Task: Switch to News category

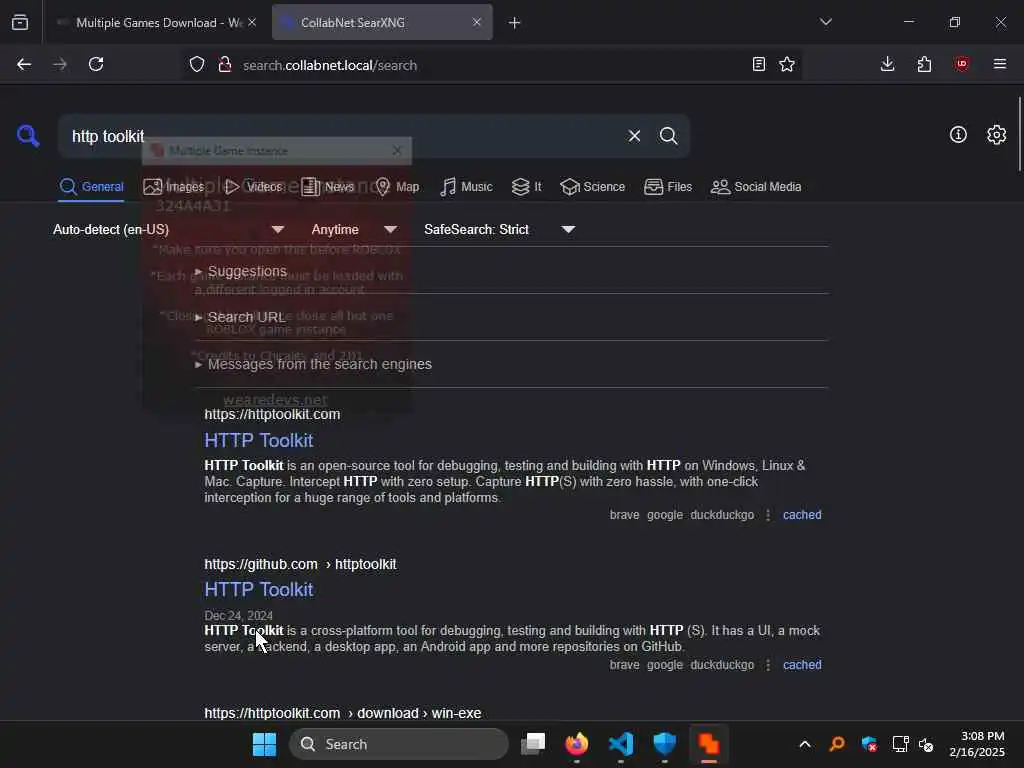Action: pyautogui.click(x=327, y=187)
